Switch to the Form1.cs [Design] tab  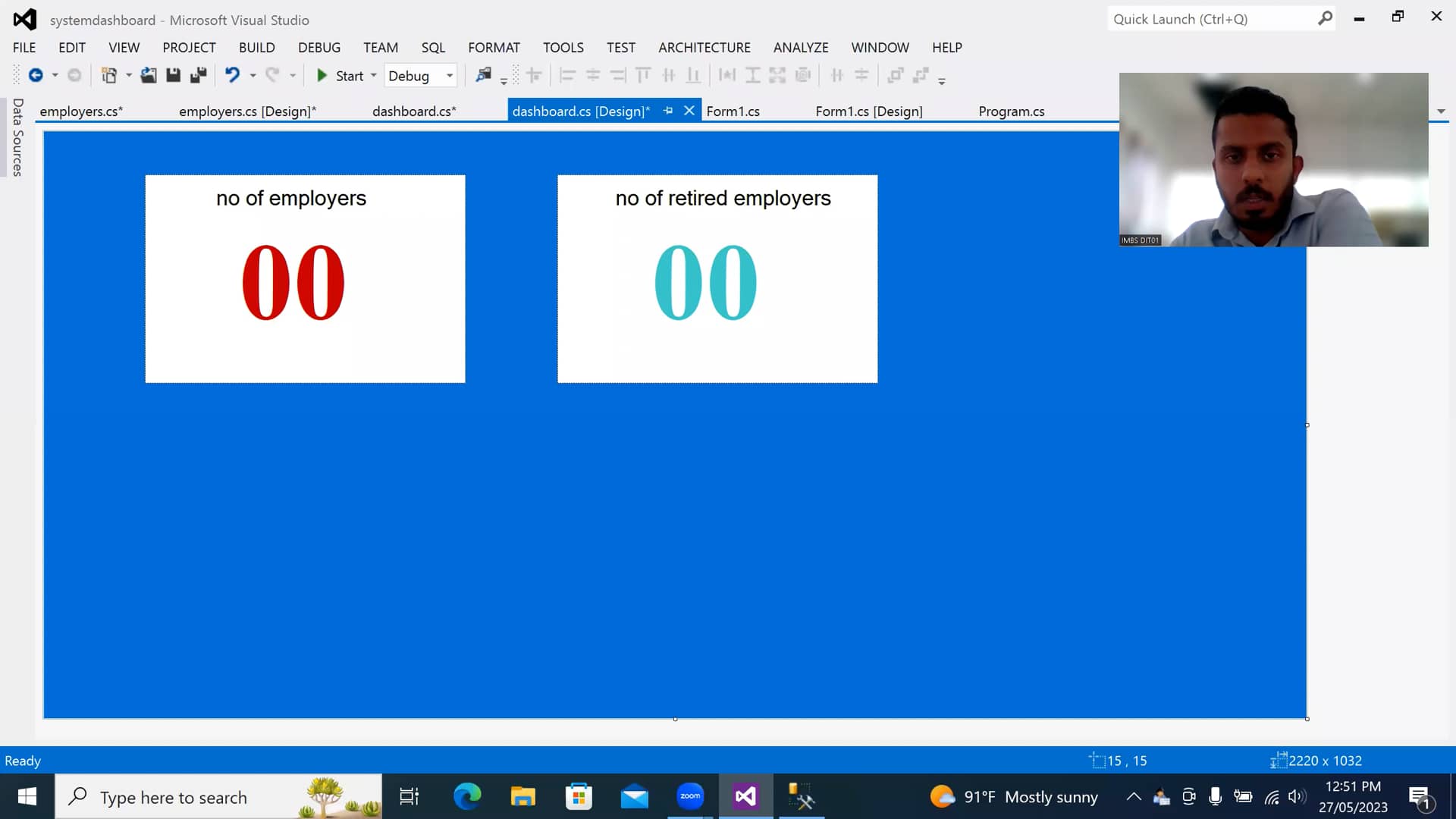[x=869, y=111]
